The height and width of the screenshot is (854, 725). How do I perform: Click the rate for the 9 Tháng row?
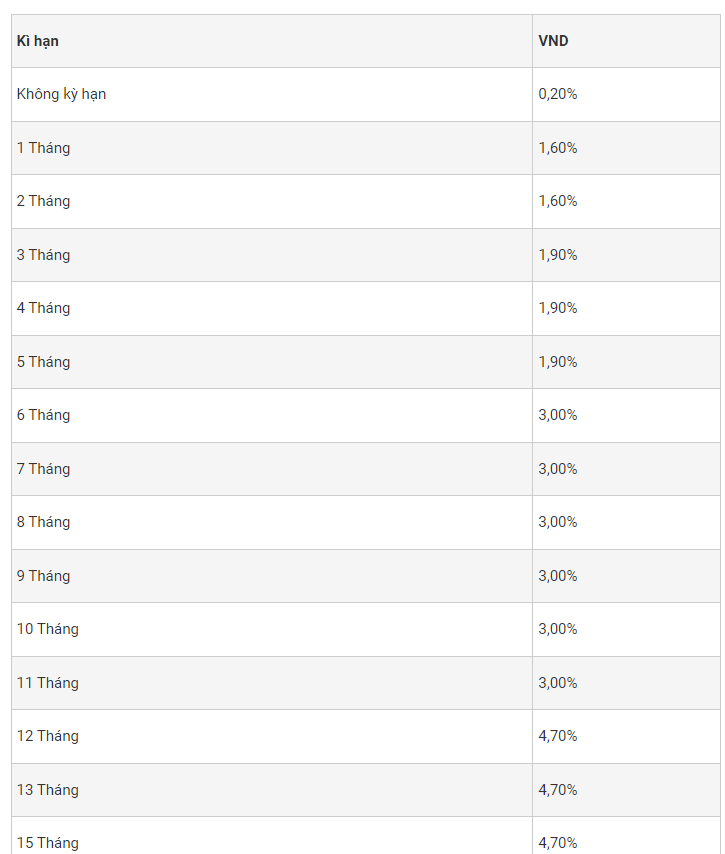[558, 576]
